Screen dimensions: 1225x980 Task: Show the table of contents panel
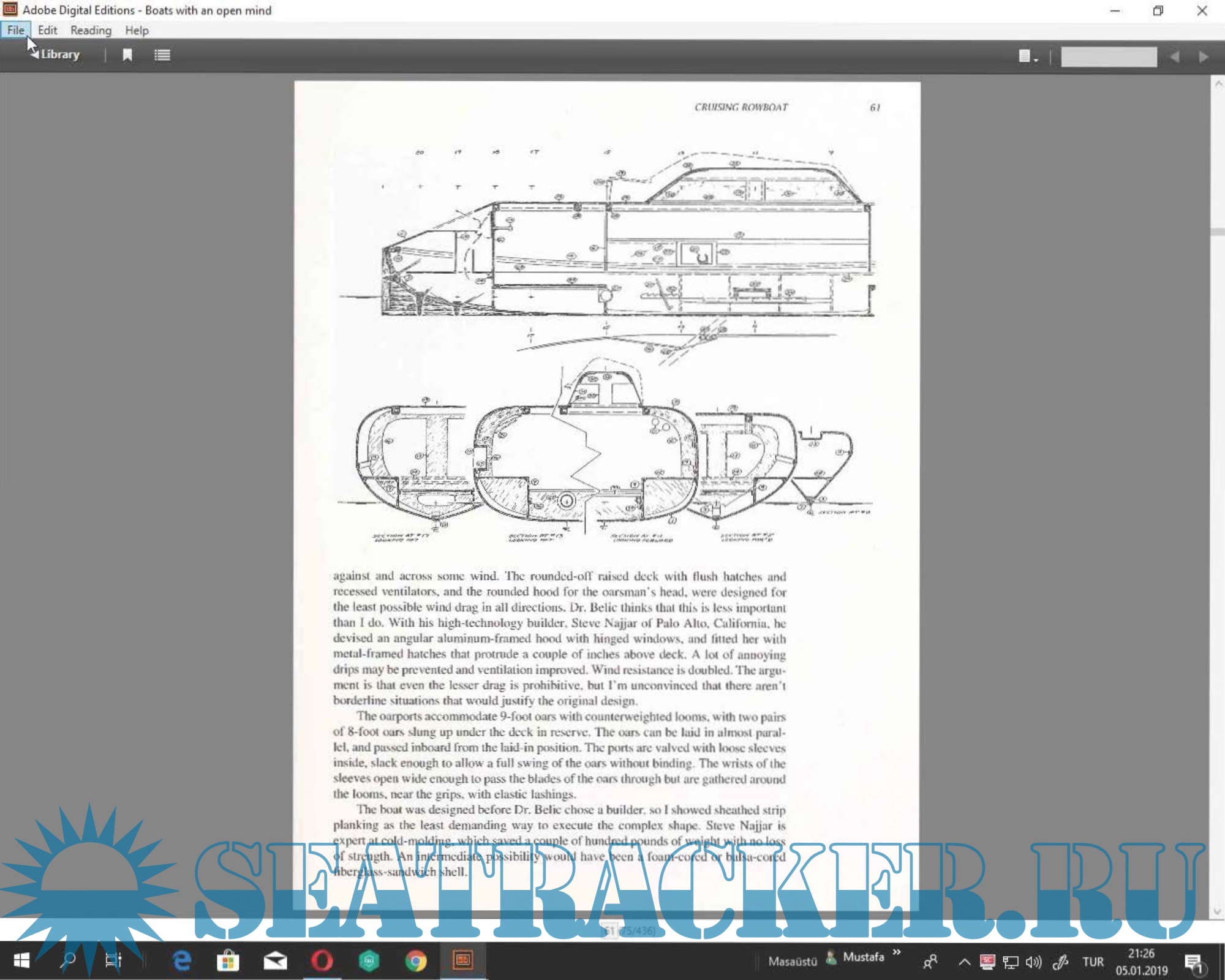click(162, 55)
